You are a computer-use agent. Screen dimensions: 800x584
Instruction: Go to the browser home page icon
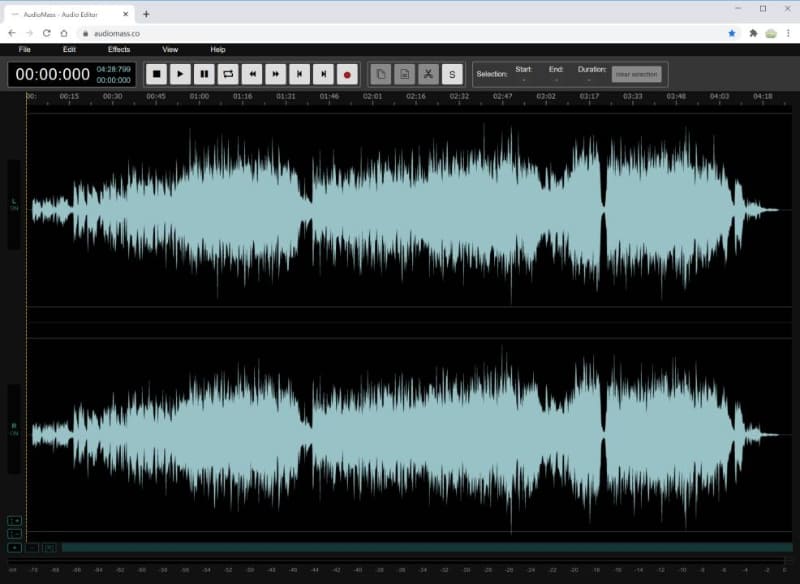tap(64, 33)
